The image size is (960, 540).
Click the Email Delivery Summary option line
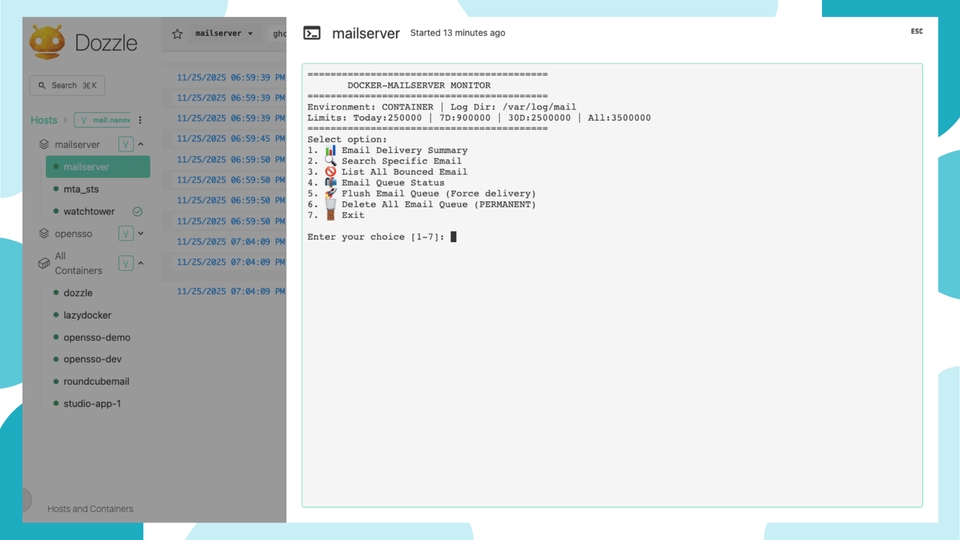click(388, 150)
